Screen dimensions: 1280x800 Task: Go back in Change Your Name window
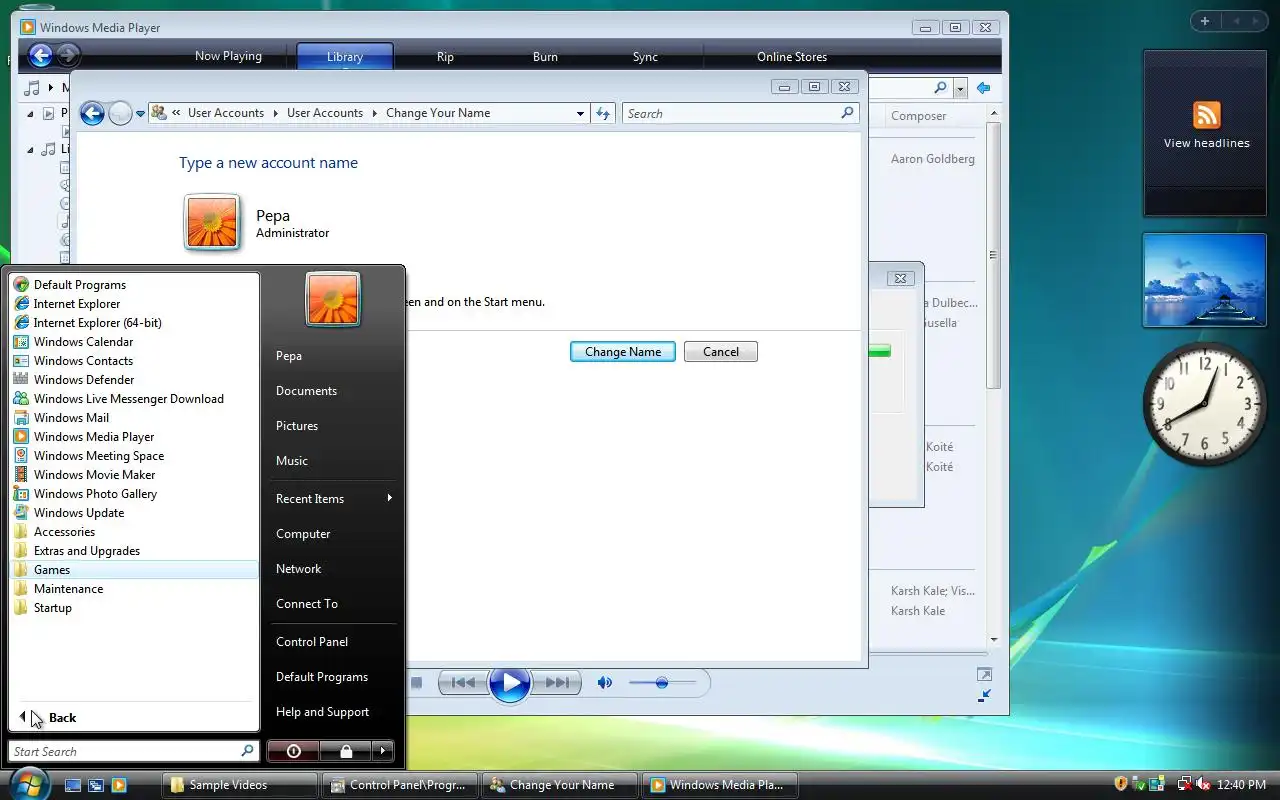pos(92,113)
